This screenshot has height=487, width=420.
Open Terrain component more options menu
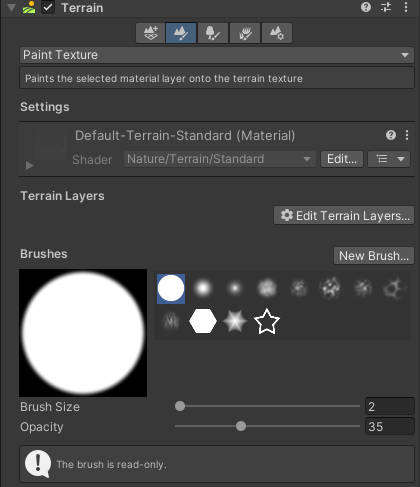[x=406, y=7]
